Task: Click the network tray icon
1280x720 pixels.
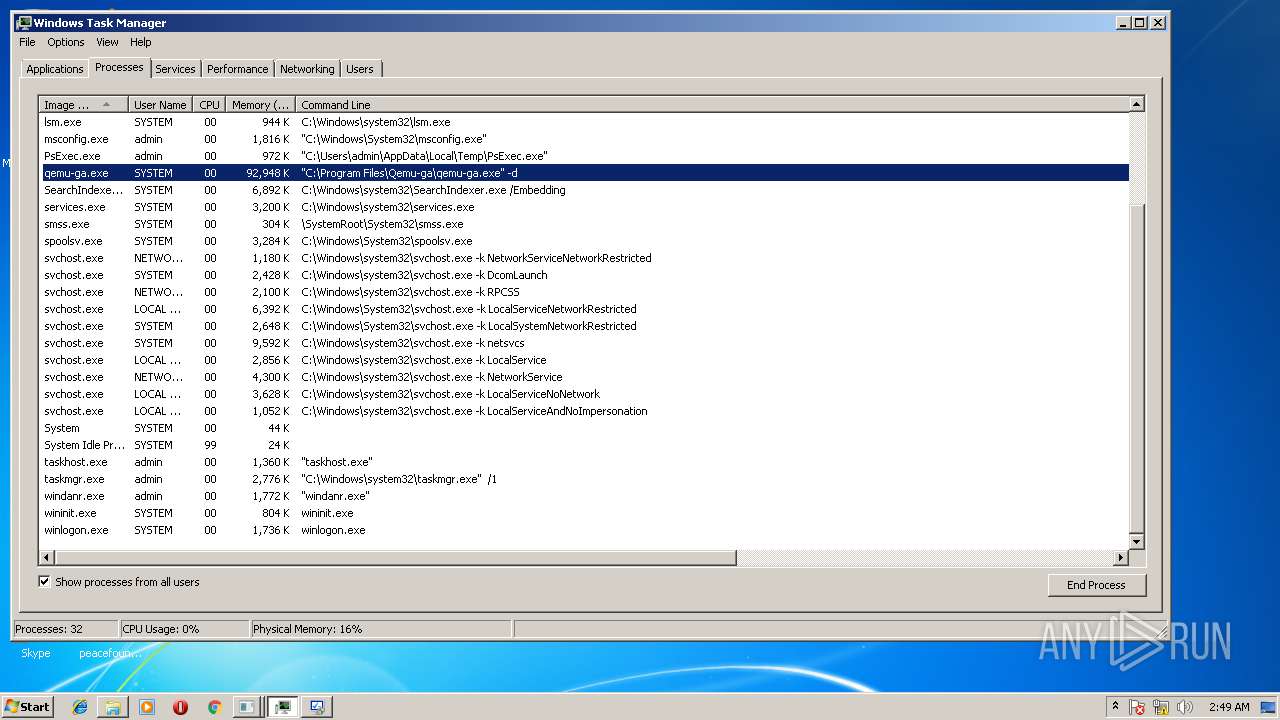Action: [x=1161, y=707]
